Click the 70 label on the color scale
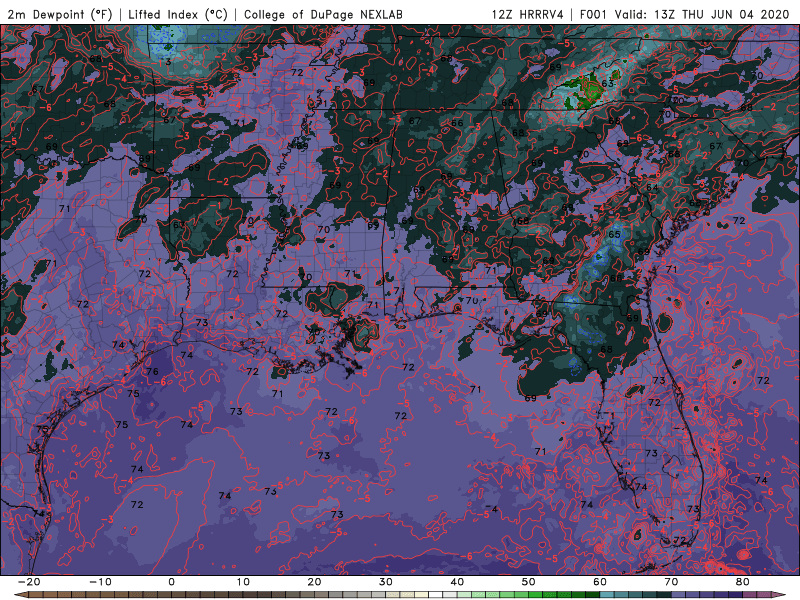 click(671, 582)
